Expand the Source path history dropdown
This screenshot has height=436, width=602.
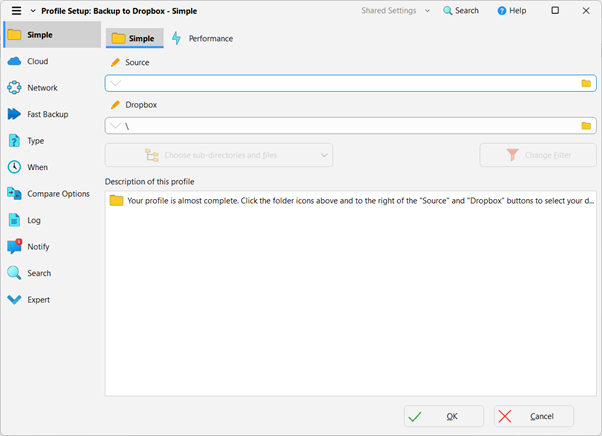point(116,84)
